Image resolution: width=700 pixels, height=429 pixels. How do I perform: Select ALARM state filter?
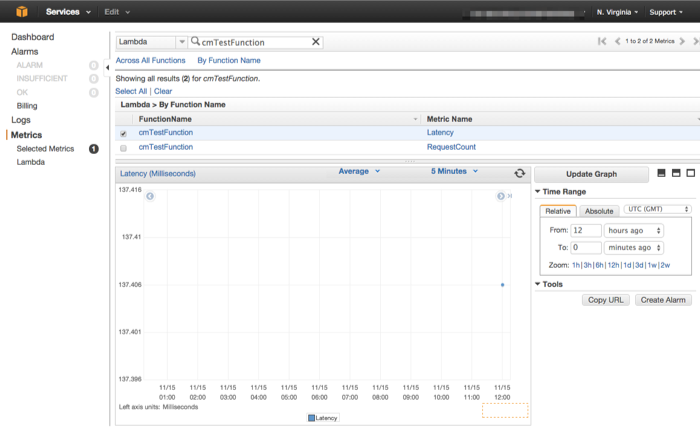pos(29,65)
